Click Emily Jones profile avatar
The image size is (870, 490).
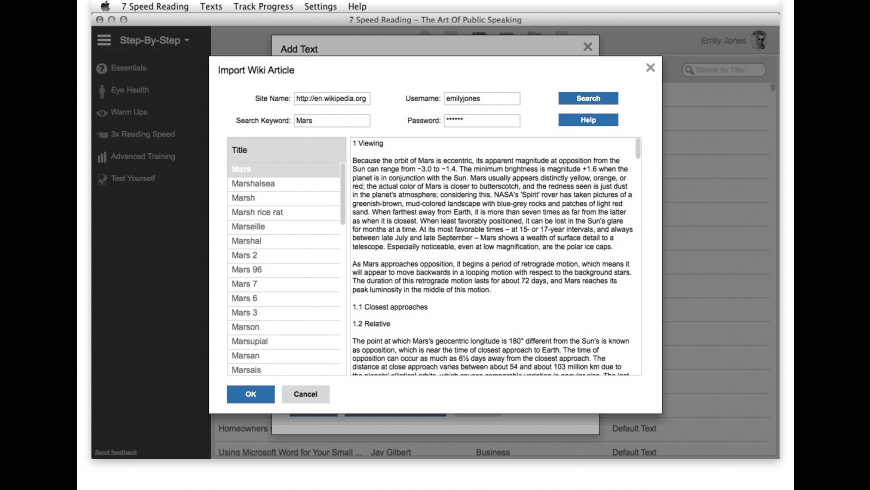[x=759, y=40]
